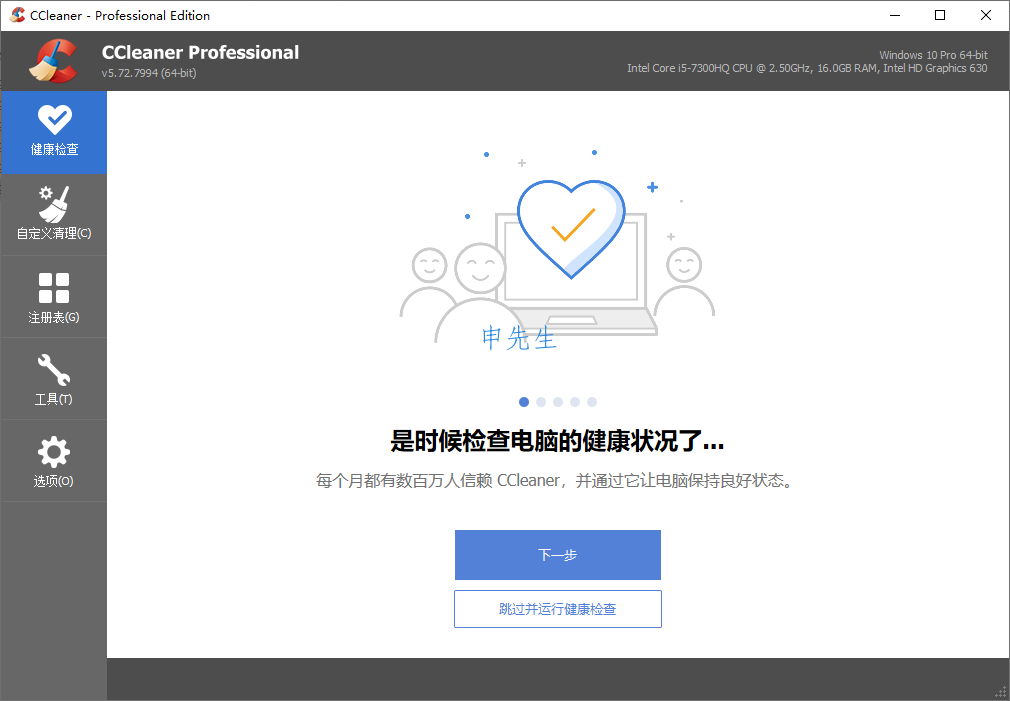Open the 健康检查 heart icon section
The height and width of the screenshot is (701, 1010).
pos(54,132)
